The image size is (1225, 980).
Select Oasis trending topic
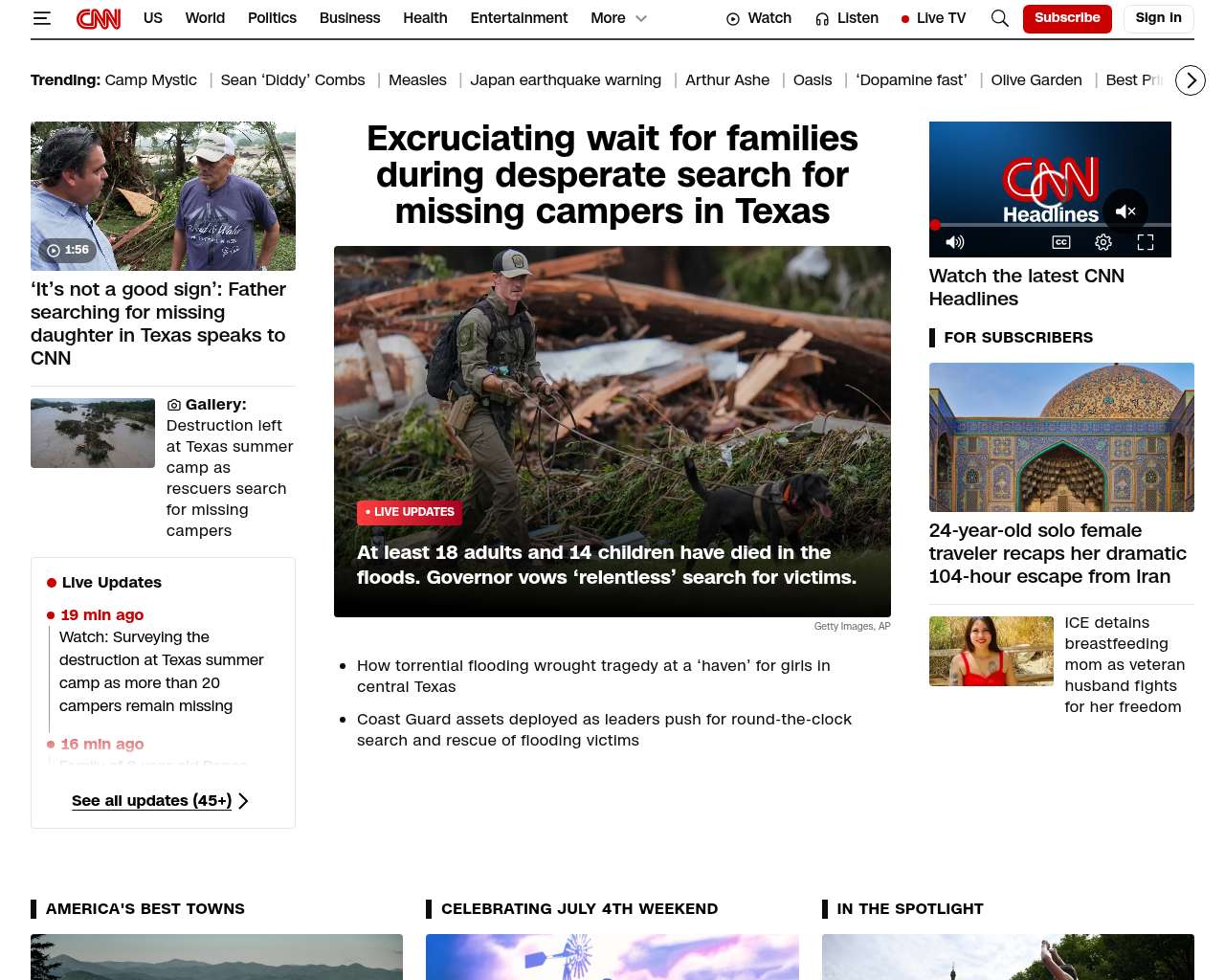point(813,80)
